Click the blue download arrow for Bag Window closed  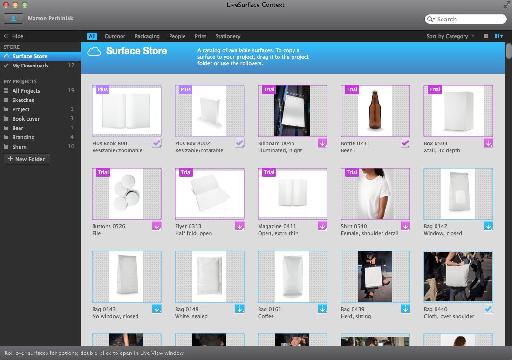point(488,226)
